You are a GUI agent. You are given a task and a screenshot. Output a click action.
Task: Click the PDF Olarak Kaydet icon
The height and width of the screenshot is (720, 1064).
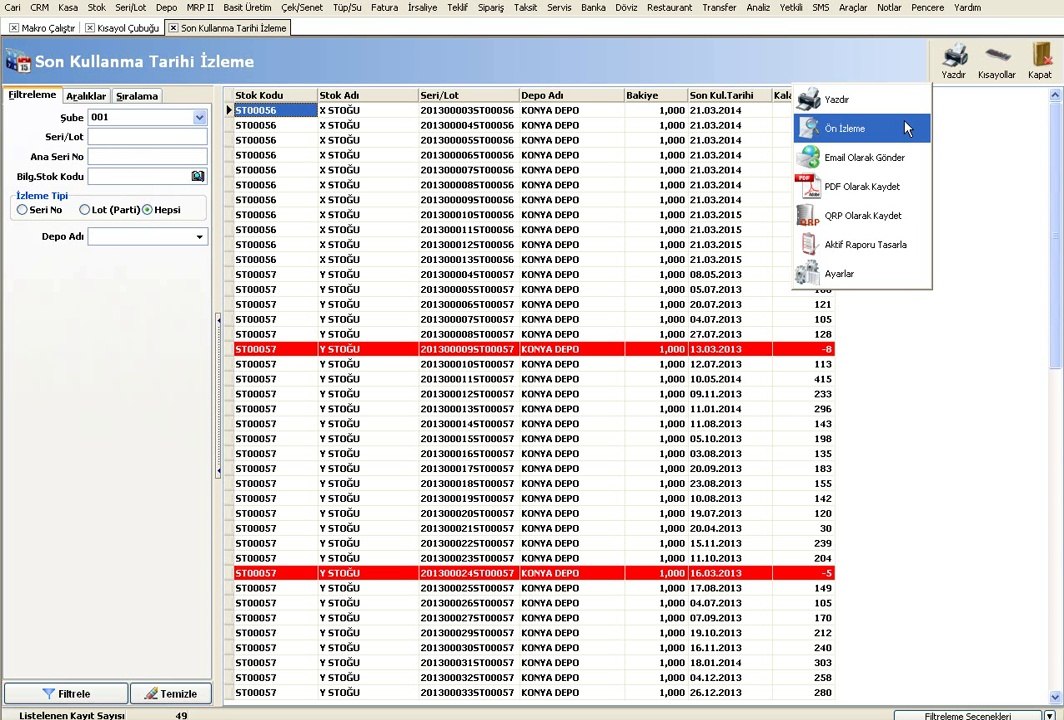point(808,187)
